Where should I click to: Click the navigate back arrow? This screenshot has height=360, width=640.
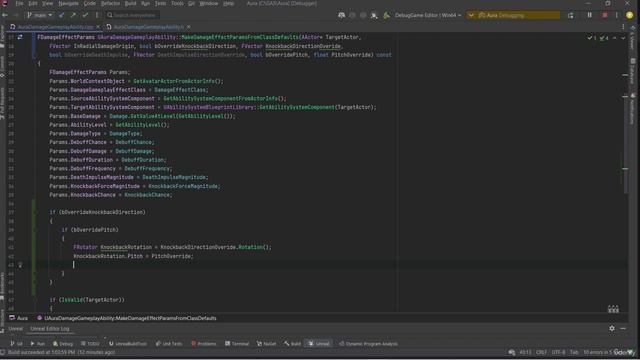[x=5, y=15]
